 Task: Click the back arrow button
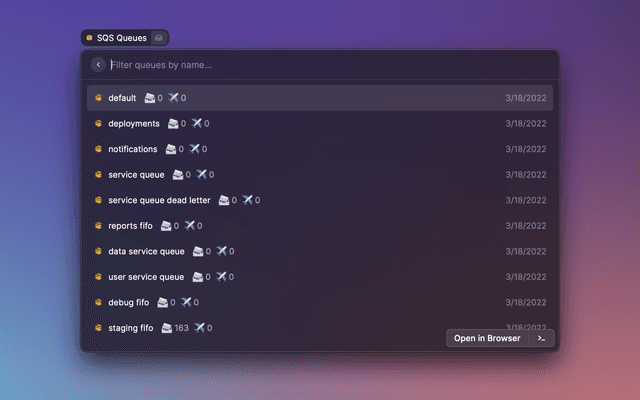[x=98, y=65]
